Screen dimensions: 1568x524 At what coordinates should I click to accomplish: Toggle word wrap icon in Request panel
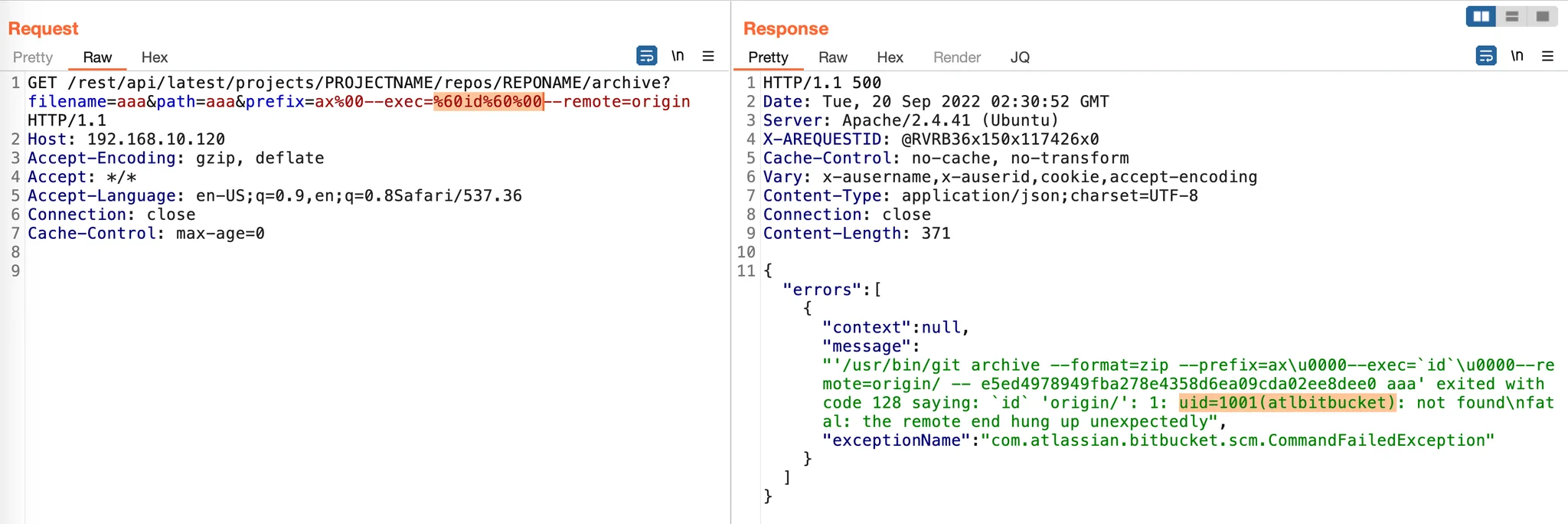(646, 56)
